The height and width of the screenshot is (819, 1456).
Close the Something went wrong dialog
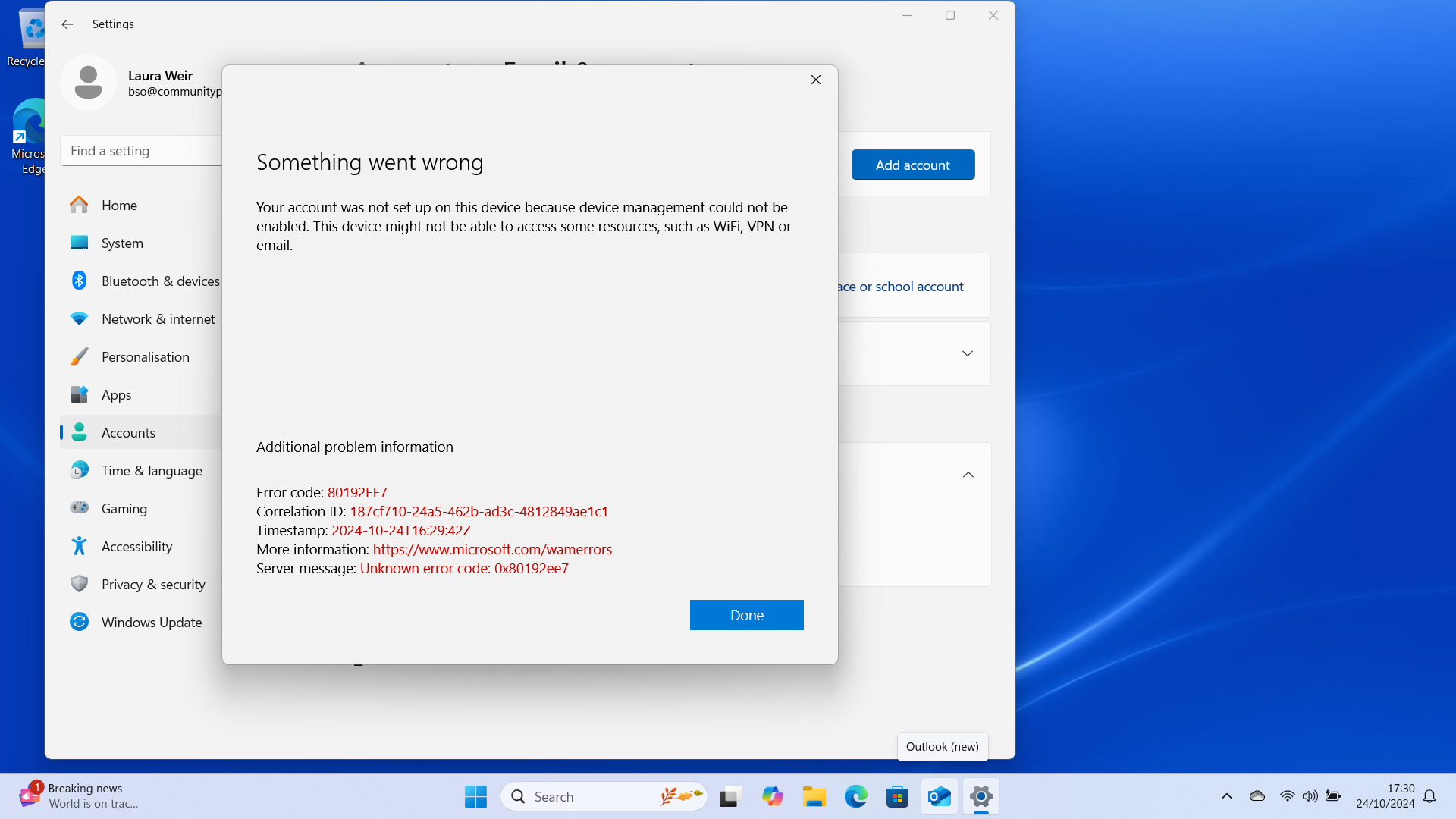pyautogui.click(x=816, y=80)
